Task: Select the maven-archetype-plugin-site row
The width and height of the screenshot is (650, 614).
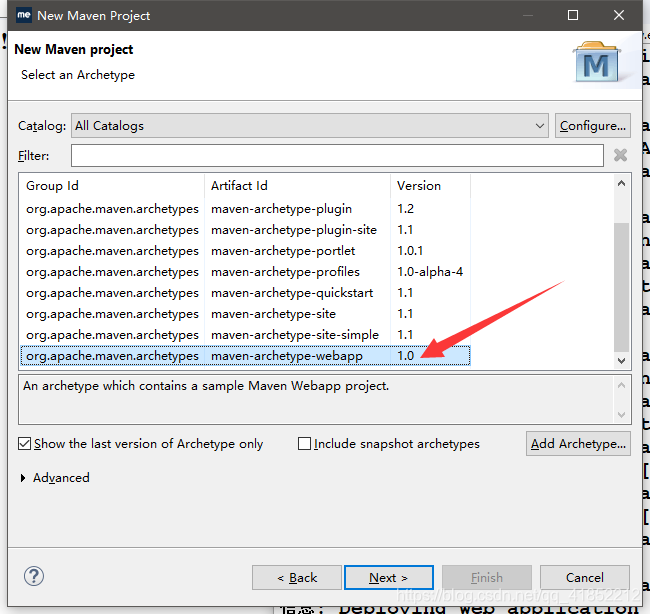Action: coord(245,230)
